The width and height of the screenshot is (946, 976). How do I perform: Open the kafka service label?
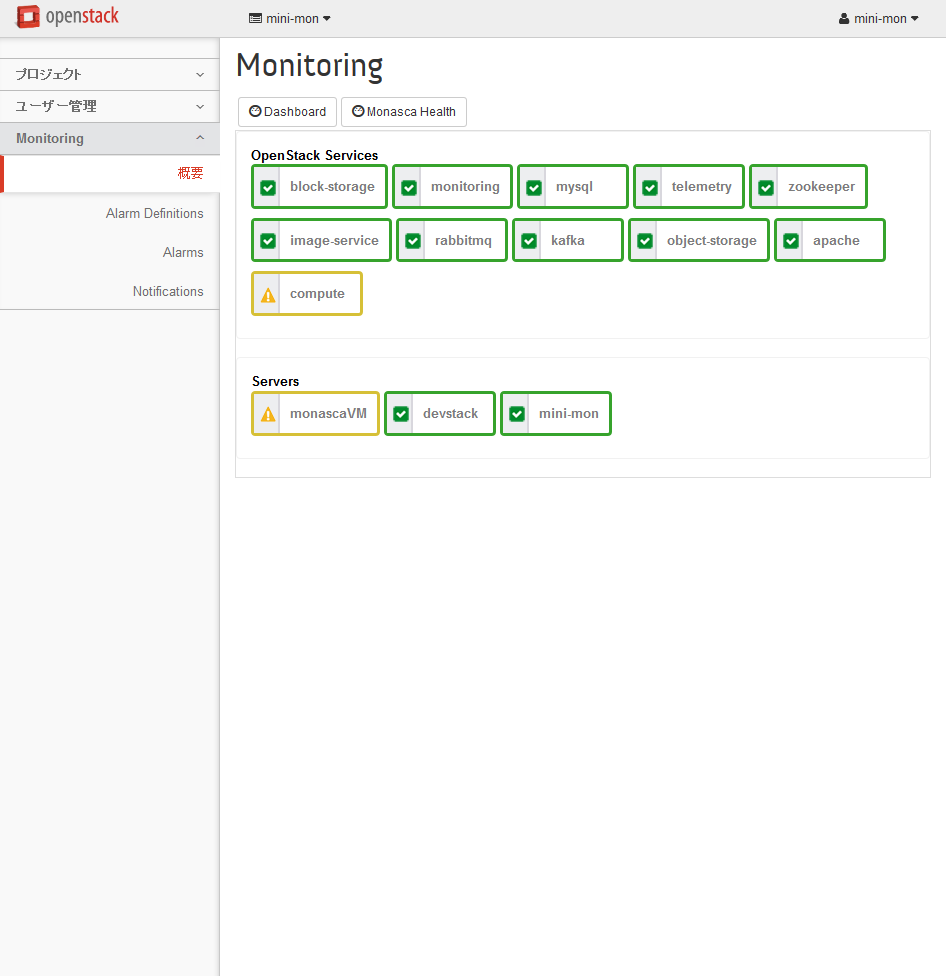[x=568, y=240]
